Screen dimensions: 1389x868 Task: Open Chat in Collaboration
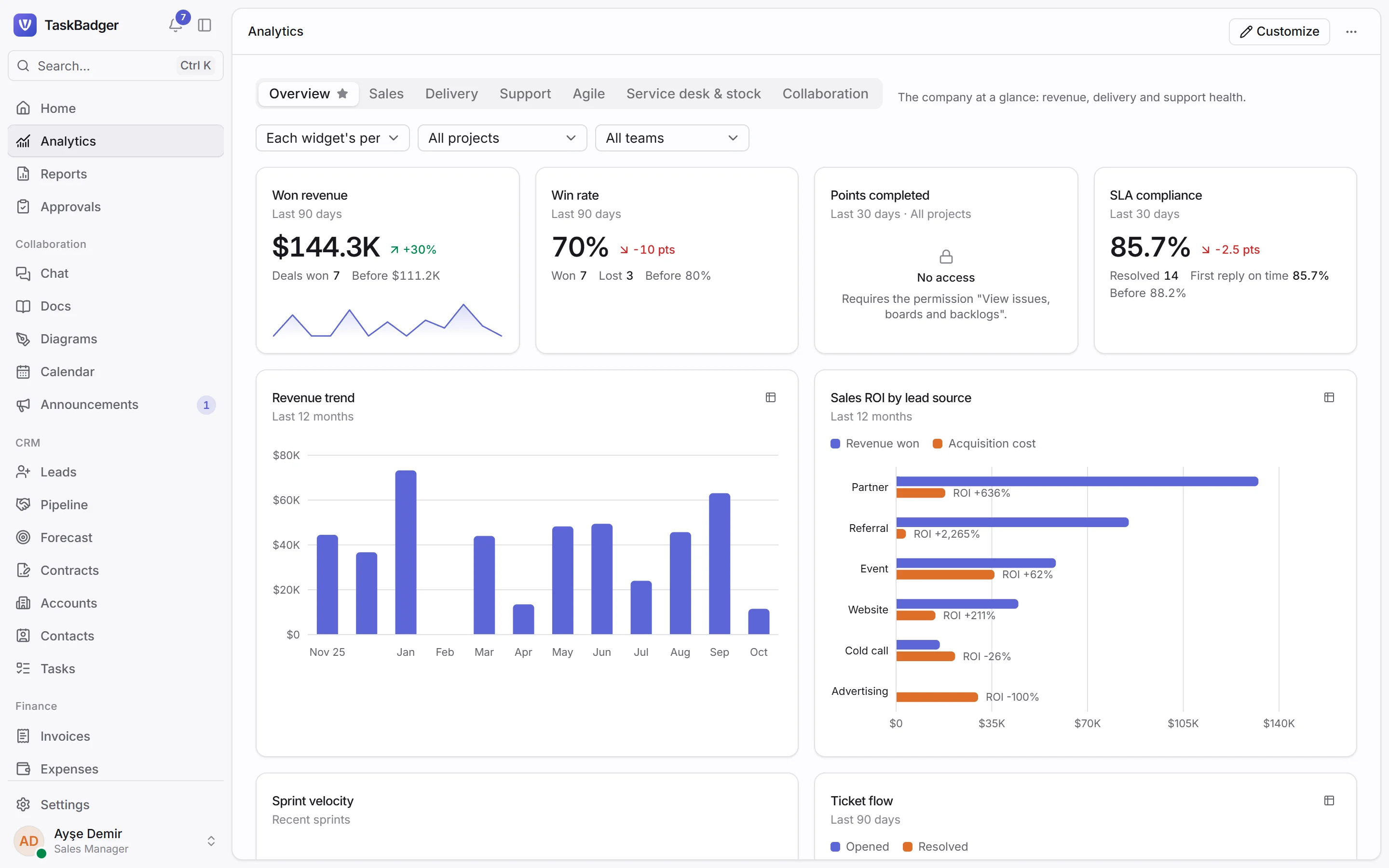tap(115, 273)
